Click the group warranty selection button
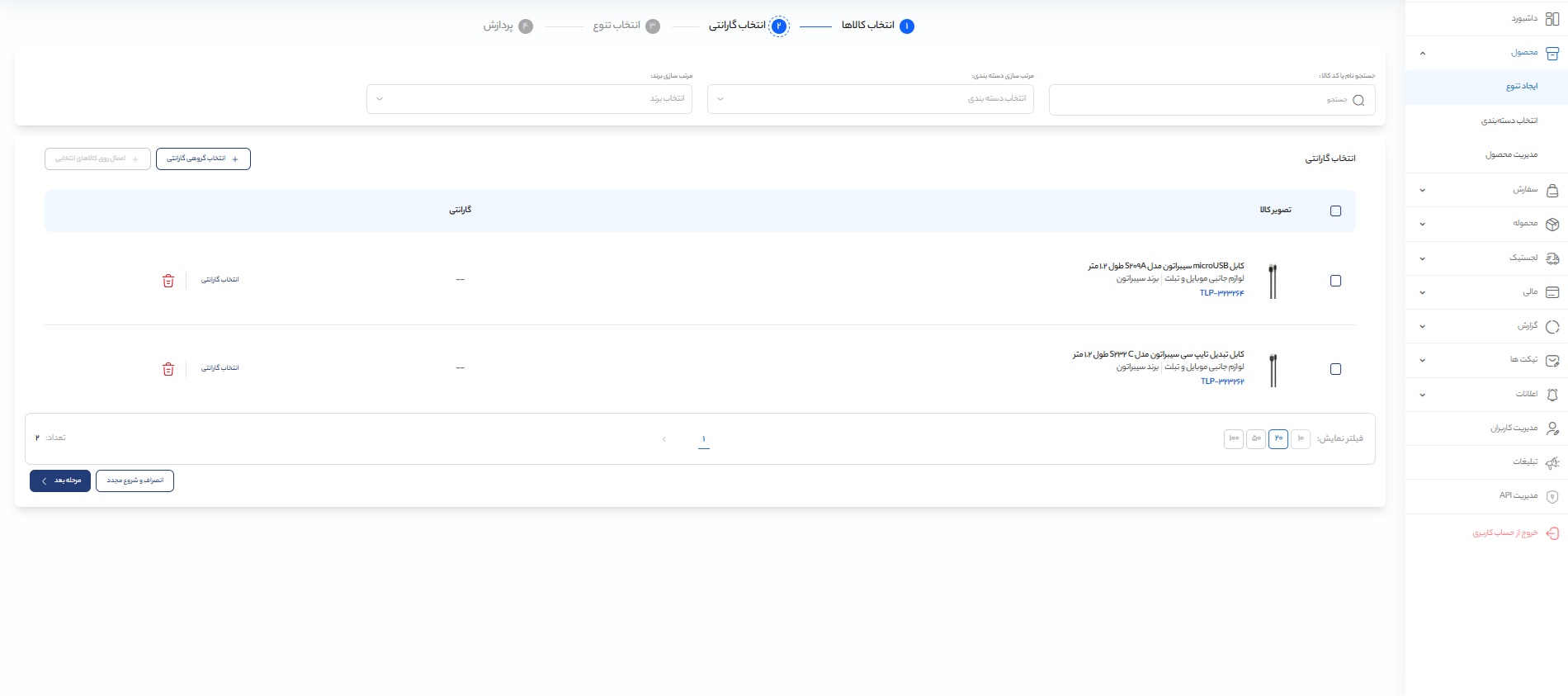The image size is (1568, 696). pyautogui.click(x=203, y=159)
